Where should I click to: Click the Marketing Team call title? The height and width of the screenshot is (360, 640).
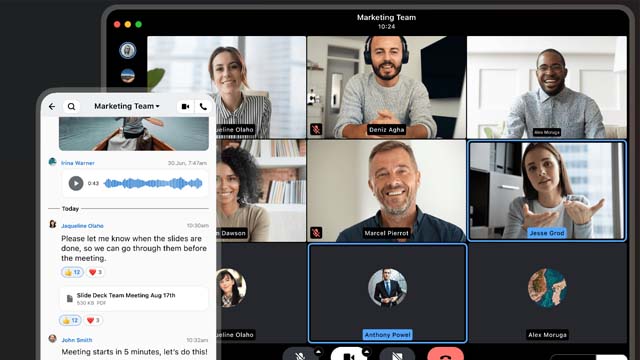pos(386,18)
